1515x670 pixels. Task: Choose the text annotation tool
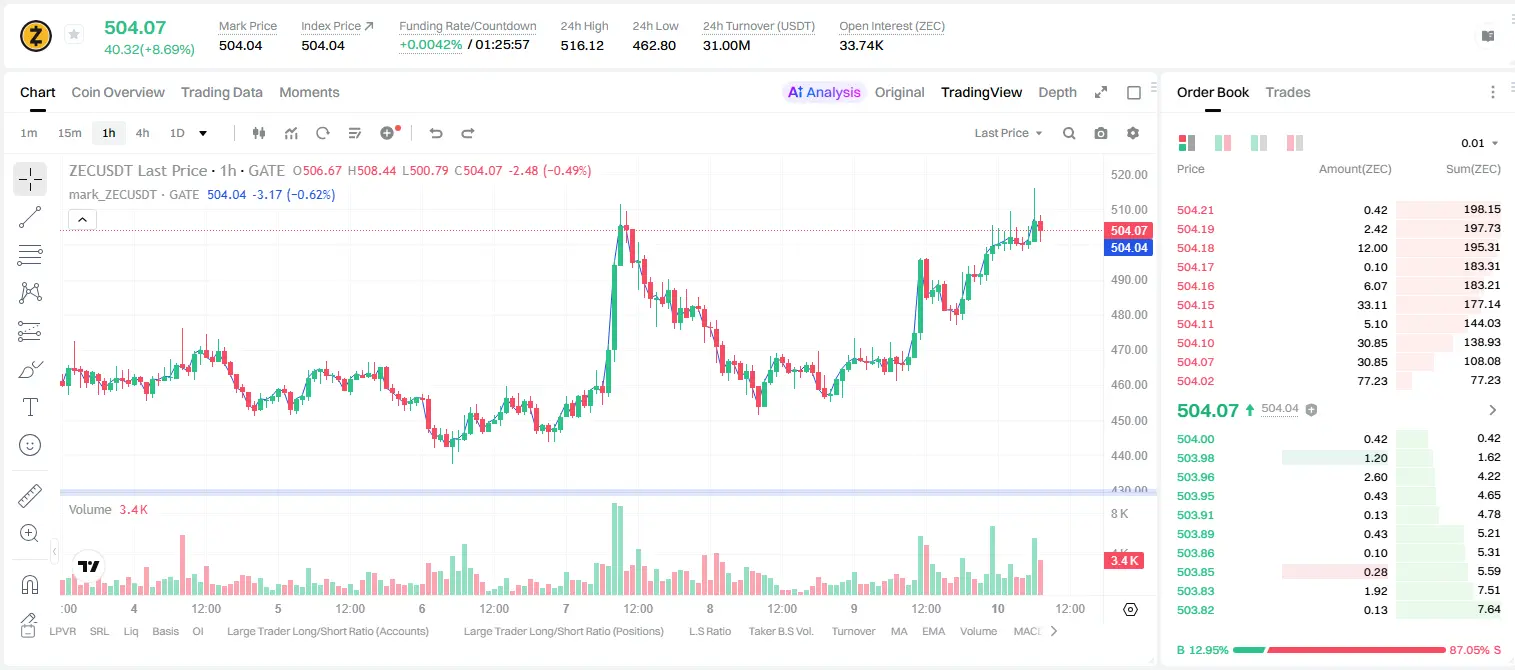(x=30, y=407)
